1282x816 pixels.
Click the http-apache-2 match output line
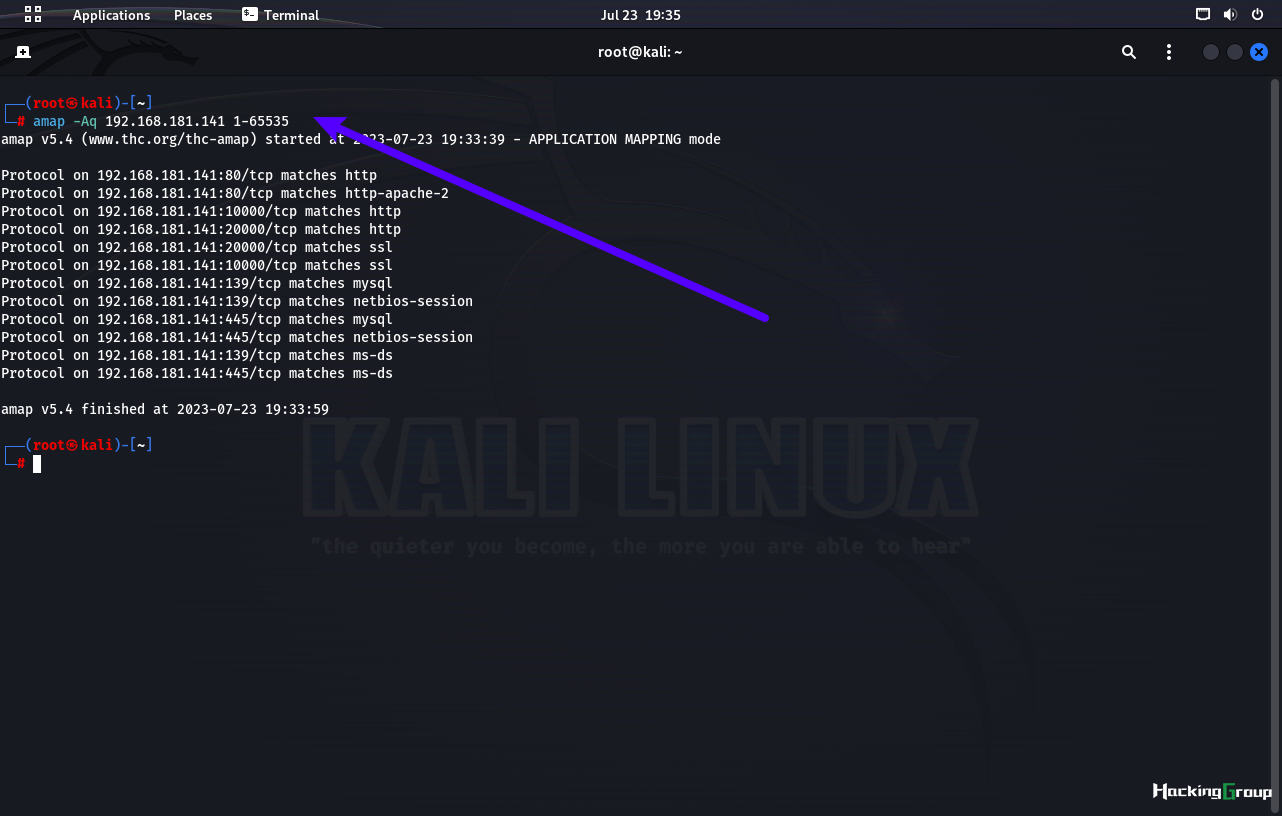pyautogui.click(x=225, y=193)
